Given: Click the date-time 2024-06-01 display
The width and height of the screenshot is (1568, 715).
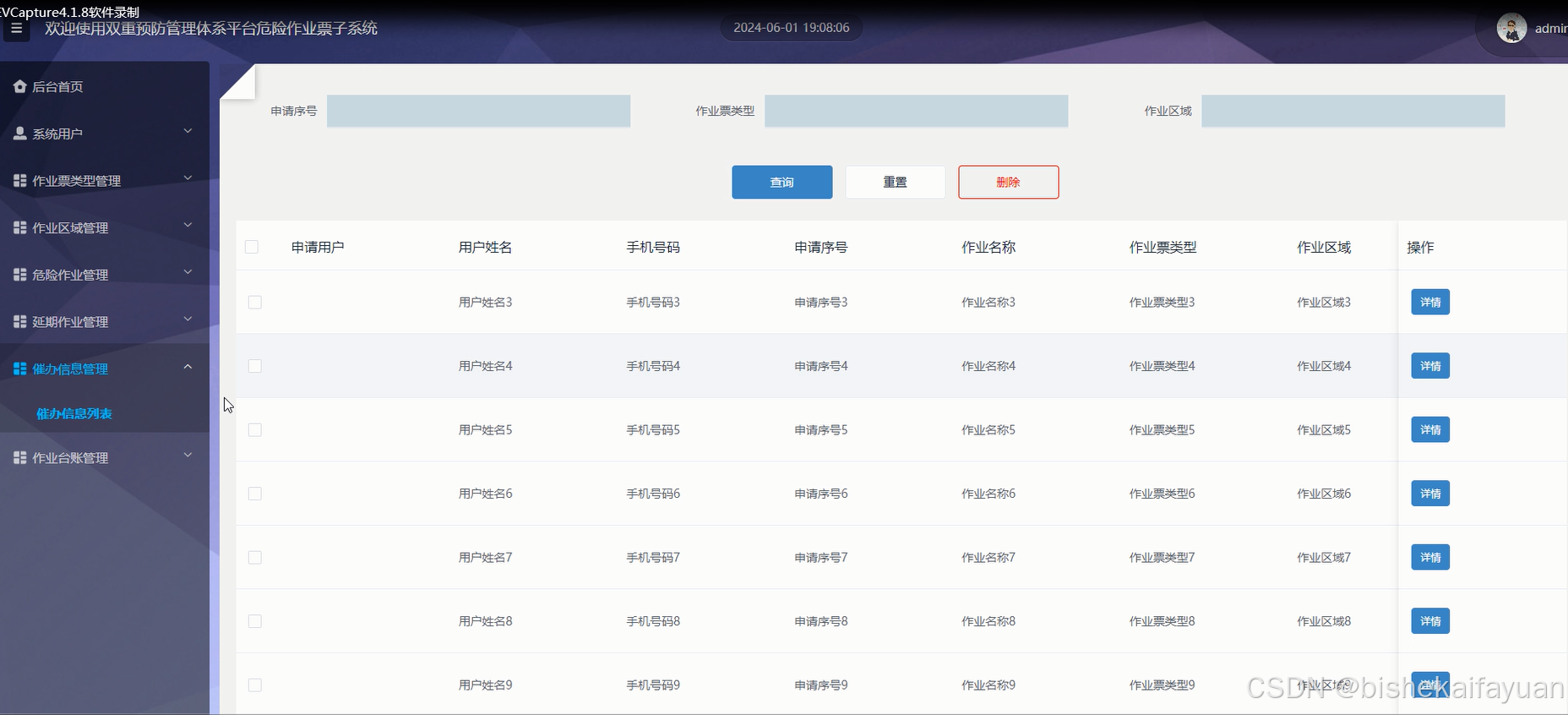Looking at the screenshot, I should pyautogui.click(x=792, y=28).
